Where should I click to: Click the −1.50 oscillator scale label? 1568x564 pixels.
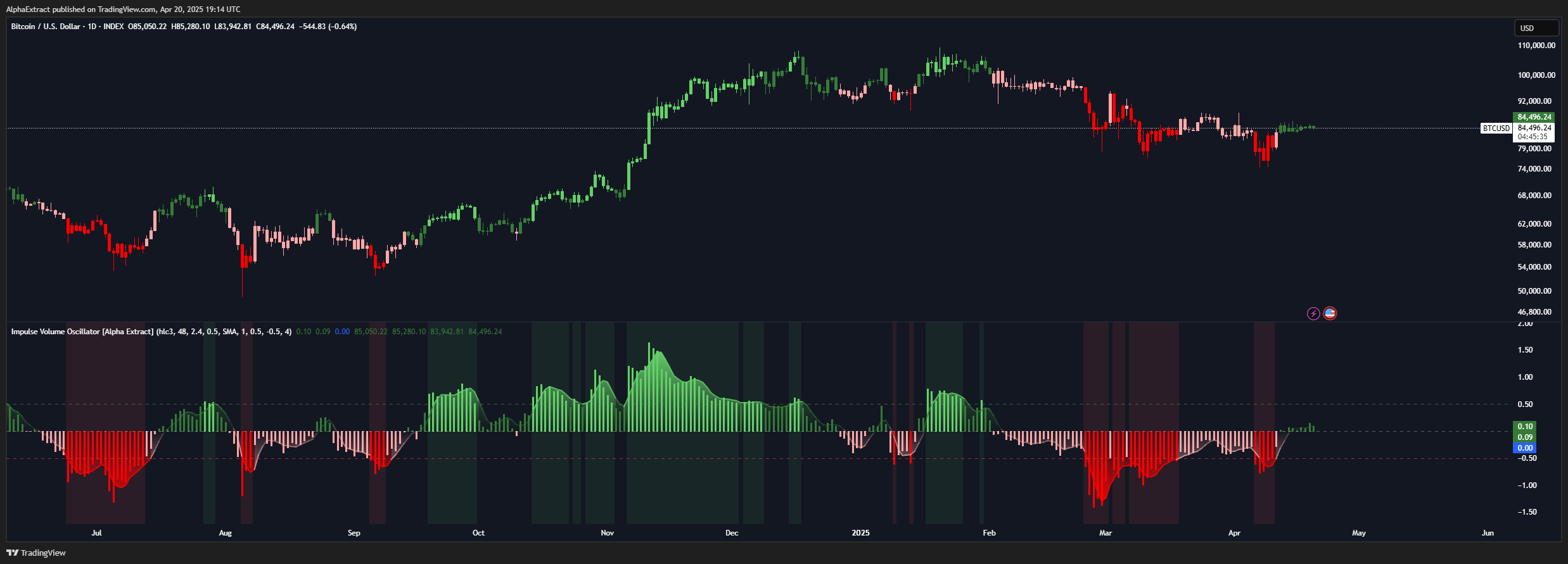pos(1527,512)
